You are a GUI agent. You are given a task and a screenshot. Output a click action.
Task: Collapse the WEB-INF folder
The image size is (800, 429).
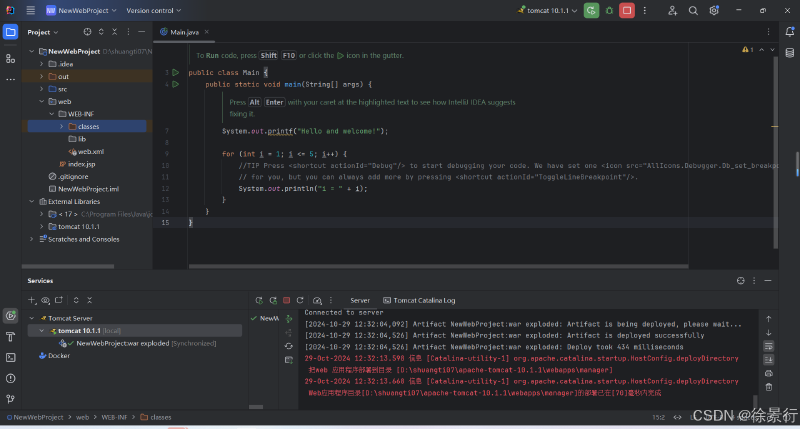click(x=52, y=114)
